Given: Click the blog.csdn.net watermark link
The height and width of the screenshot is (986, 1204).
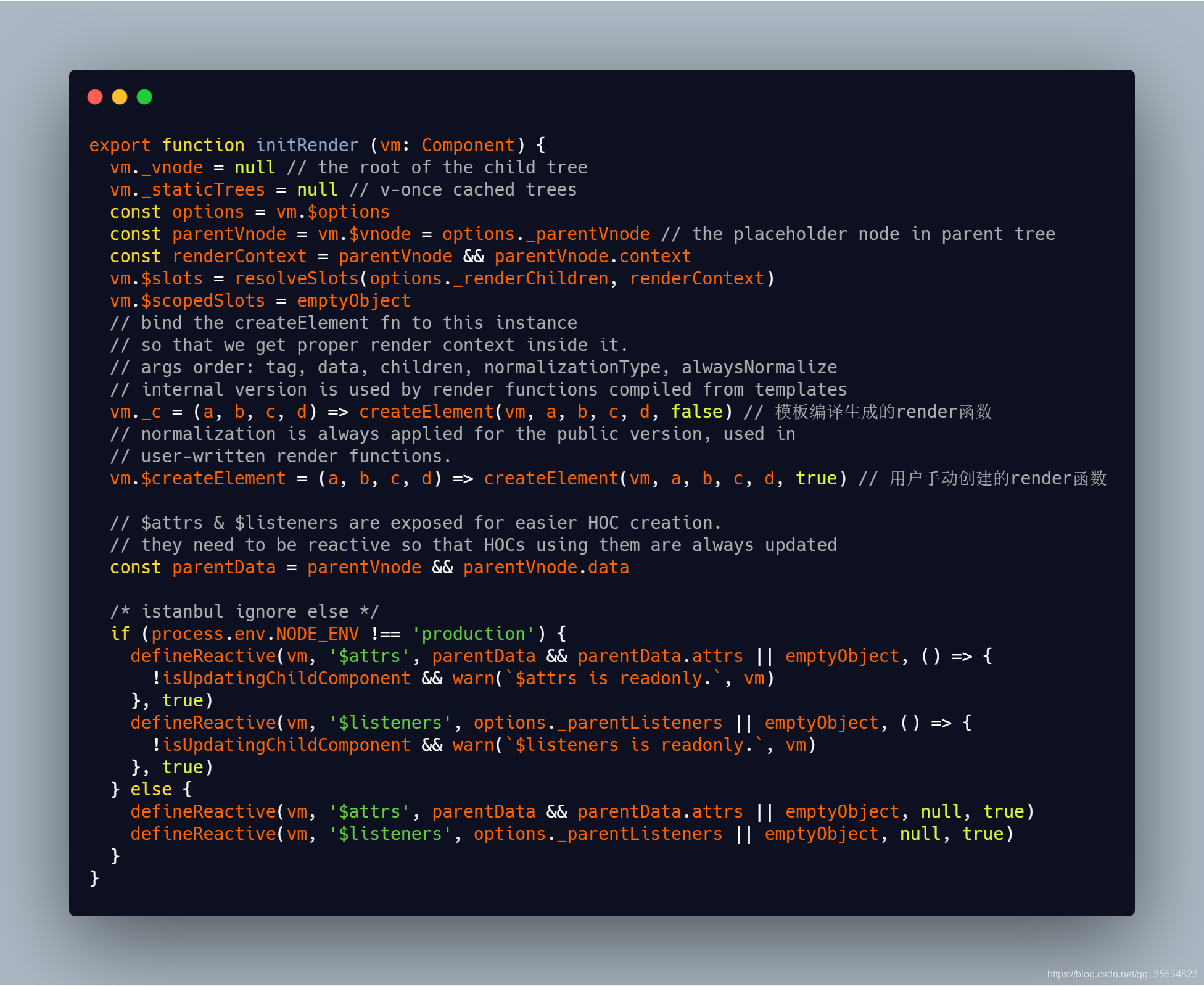Looking at the screenshot, I should pyautogui.click(x=1122, y=974).
